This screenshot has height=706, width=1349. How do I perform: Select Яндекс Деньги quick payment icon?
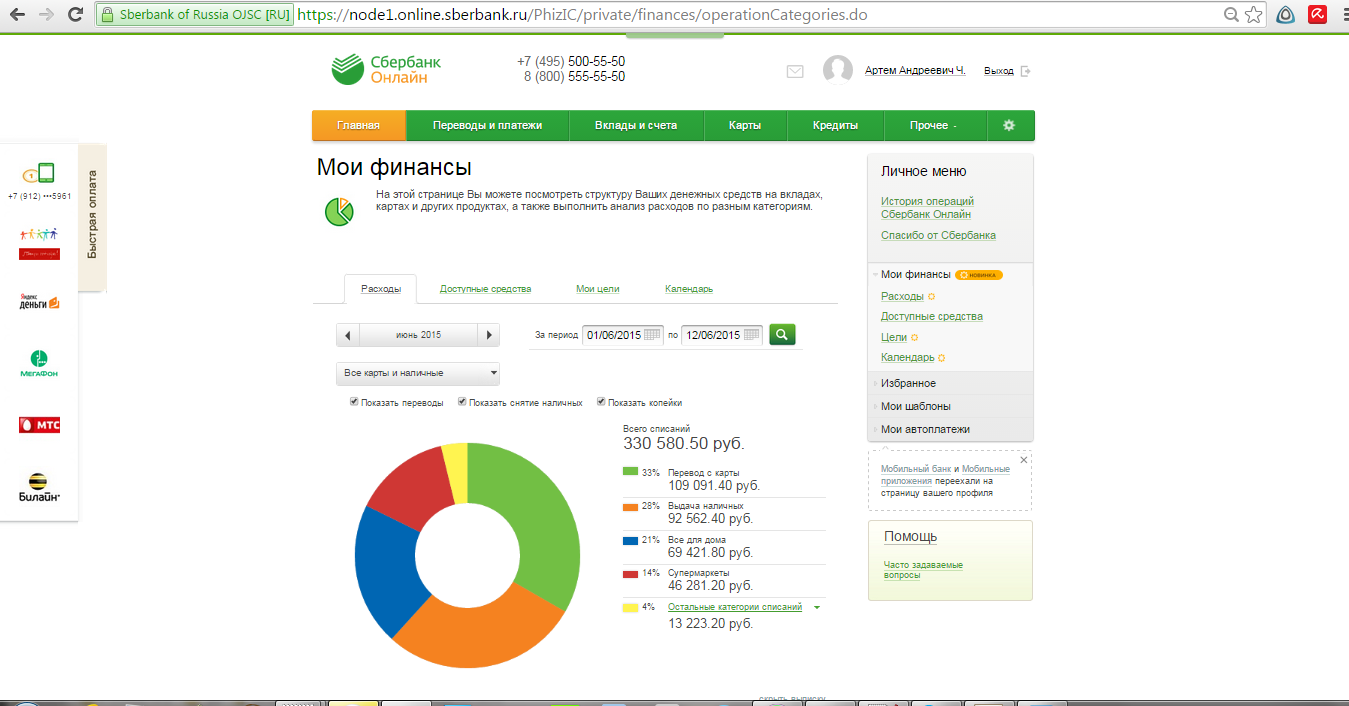coord(39,302)
